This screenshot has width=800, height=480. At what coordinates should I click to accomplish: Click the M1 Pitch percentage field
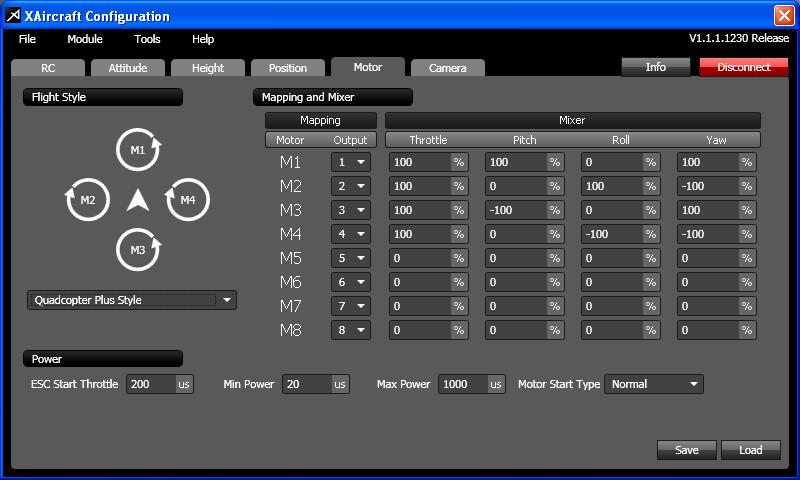(524, 162)
